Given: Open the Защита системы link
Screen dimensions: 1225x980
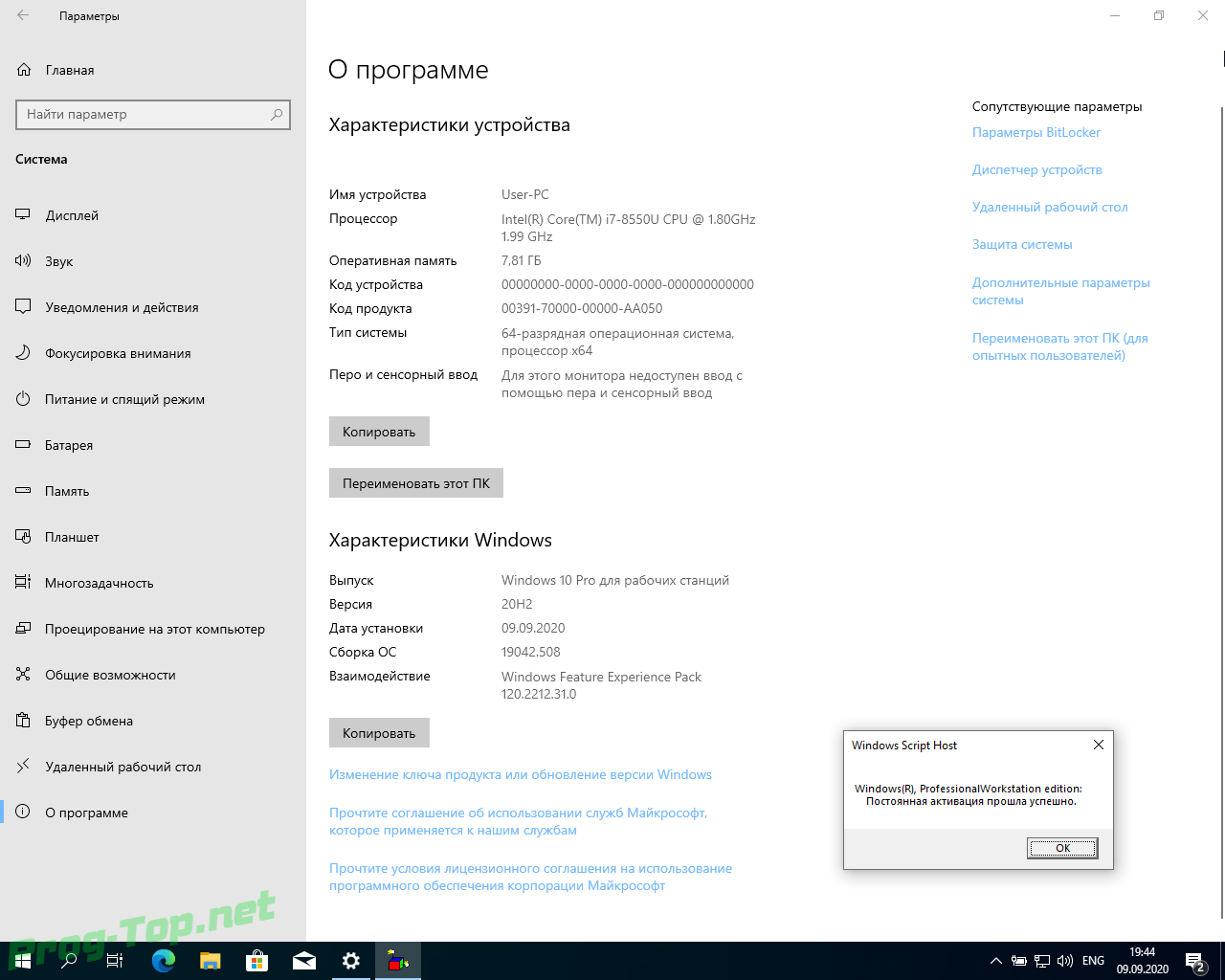Looking at the screenshot, I should click(x=1022, y=245).
